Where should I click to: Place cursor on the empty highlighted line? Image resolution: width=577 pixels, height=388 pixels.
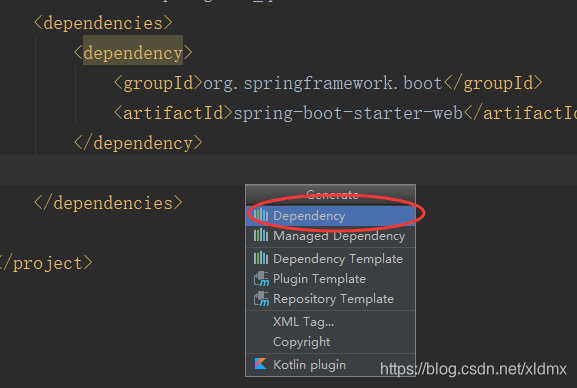288,169
